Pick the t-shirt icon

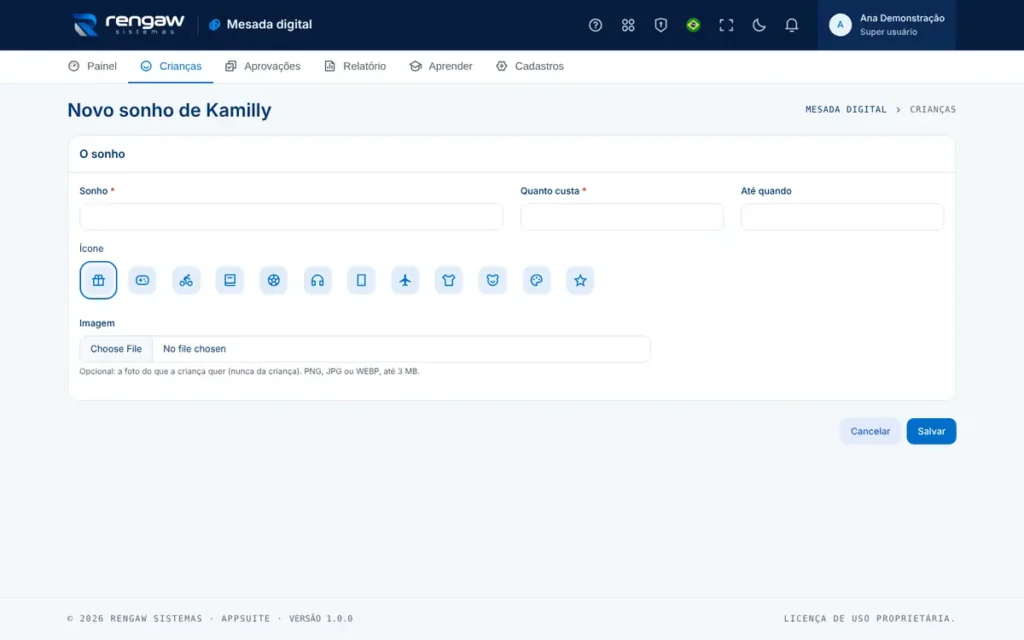pyautogui.click(x=449, y=280)
